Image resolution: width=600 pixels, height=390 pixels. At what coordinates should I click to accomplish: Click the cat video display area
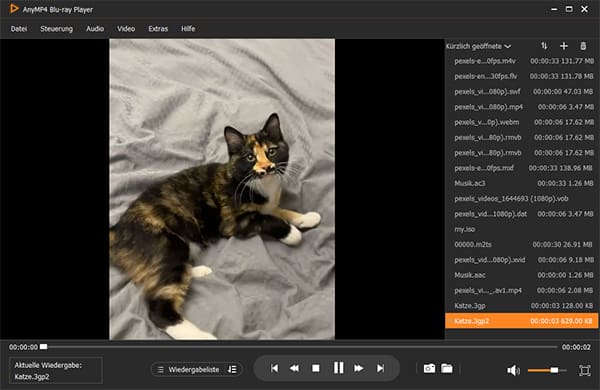coord(222,189)
